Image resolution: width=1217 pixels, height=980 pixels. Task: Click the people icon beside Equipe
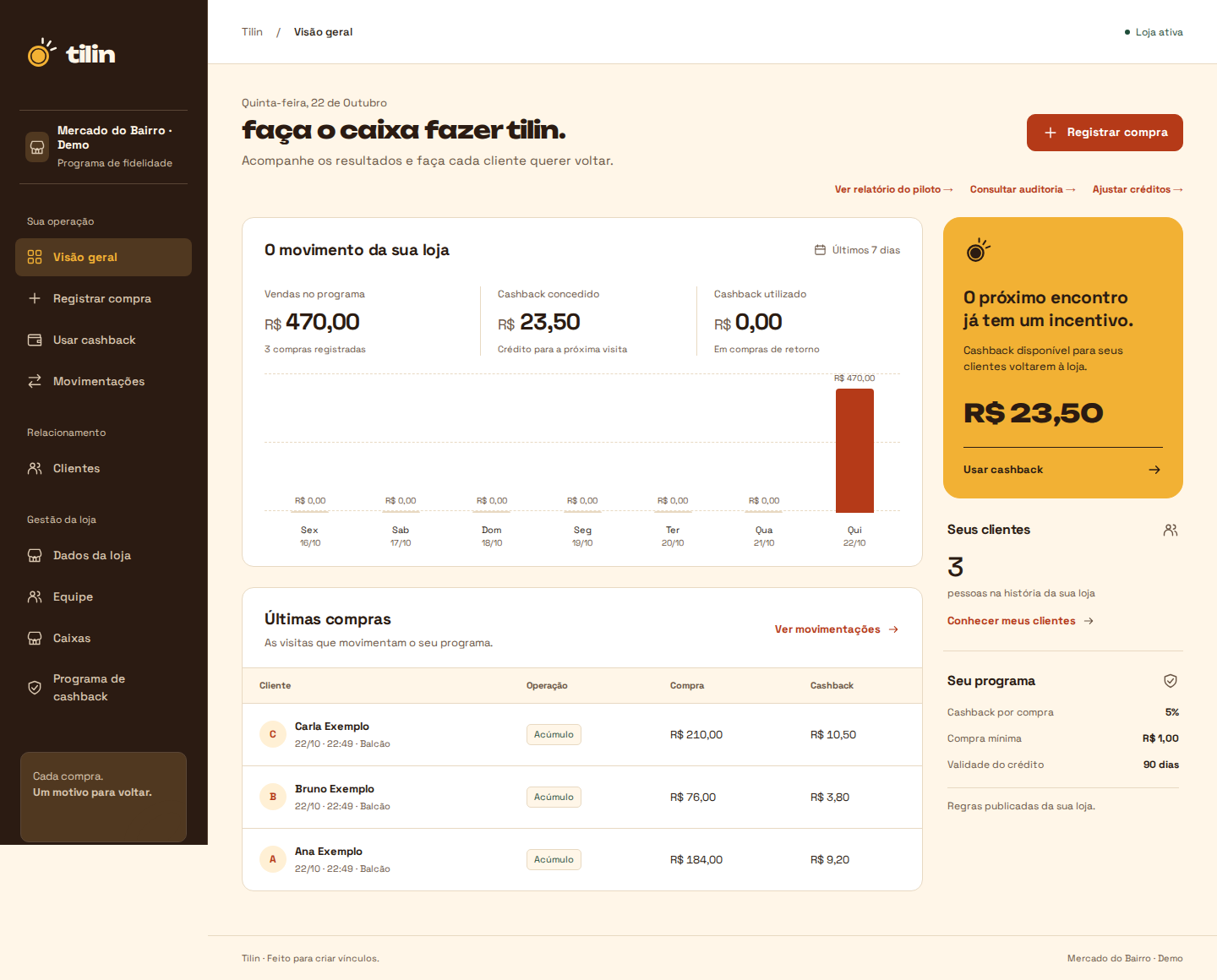pyautogui.click(x=35, y=596)
